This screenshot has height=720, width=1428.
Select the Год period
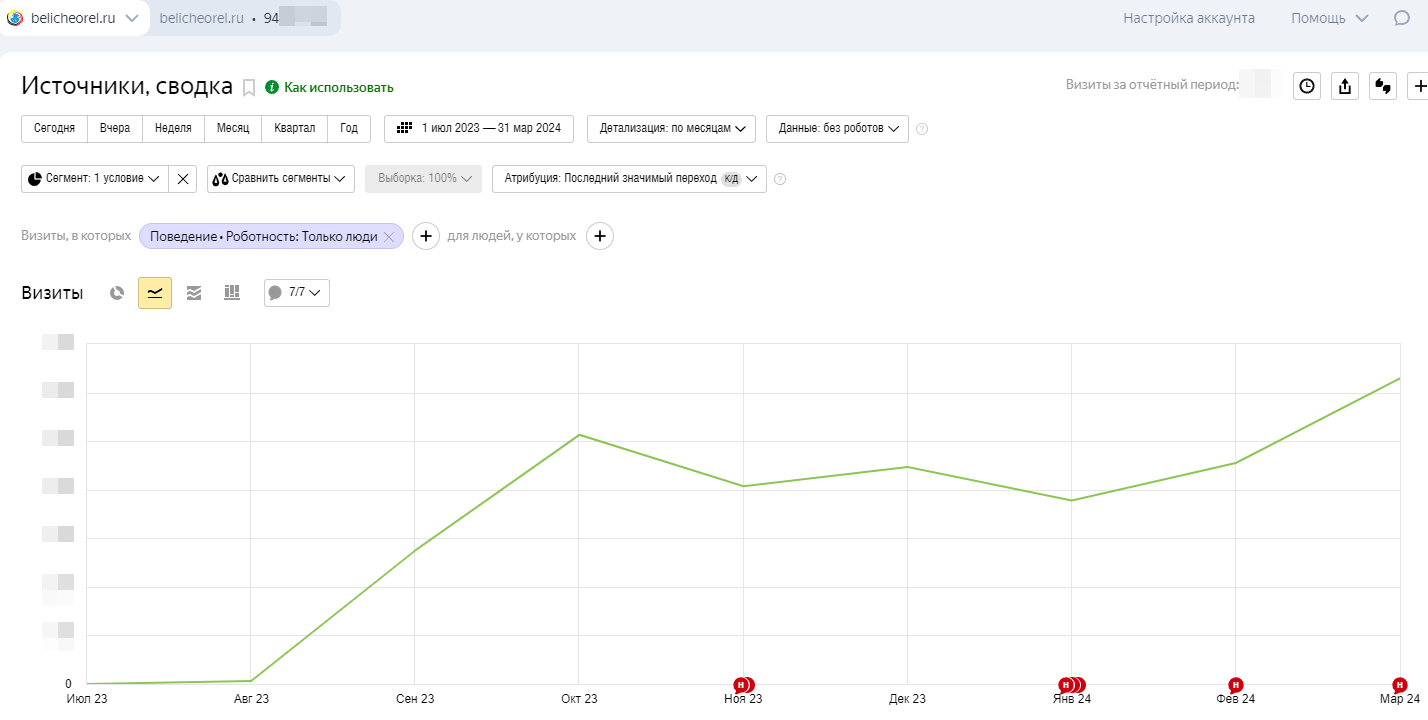coord(349,129)
